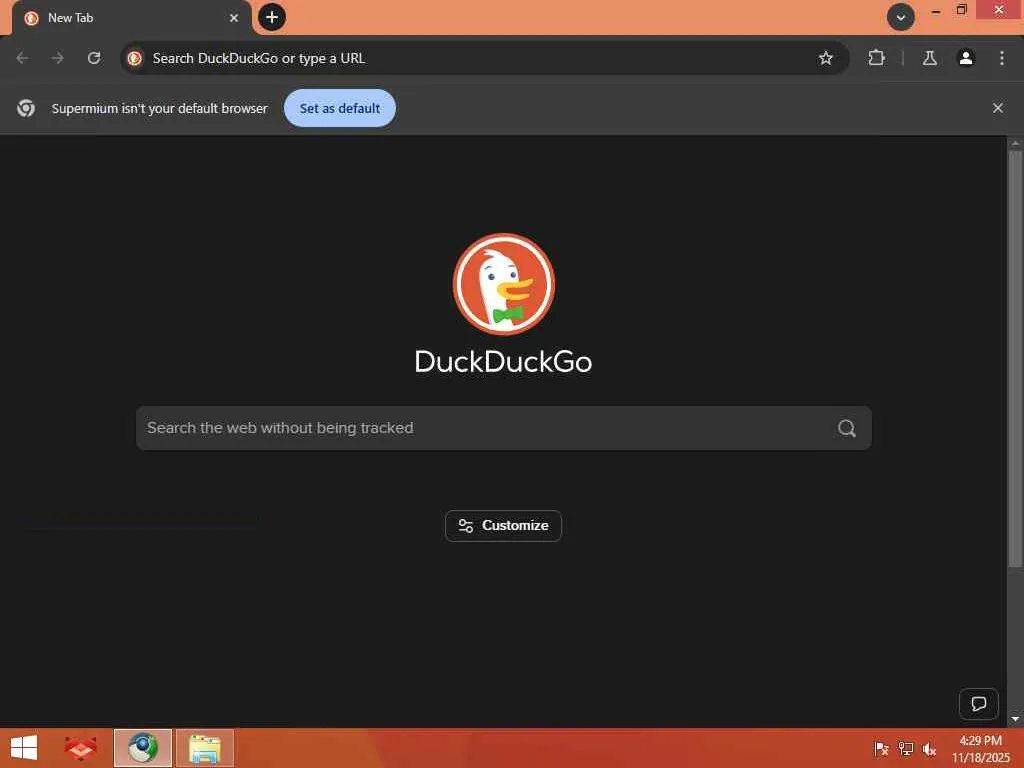Open the three-dot browser menu

pyautogui.click(x=1001, y=58)
